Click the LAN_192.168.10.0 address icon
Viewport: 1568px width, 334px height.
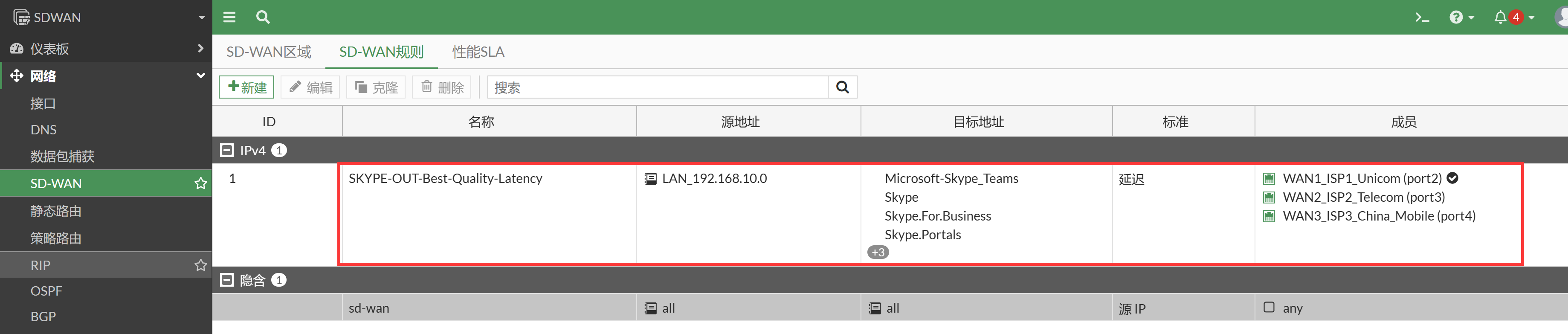point(651,178)
